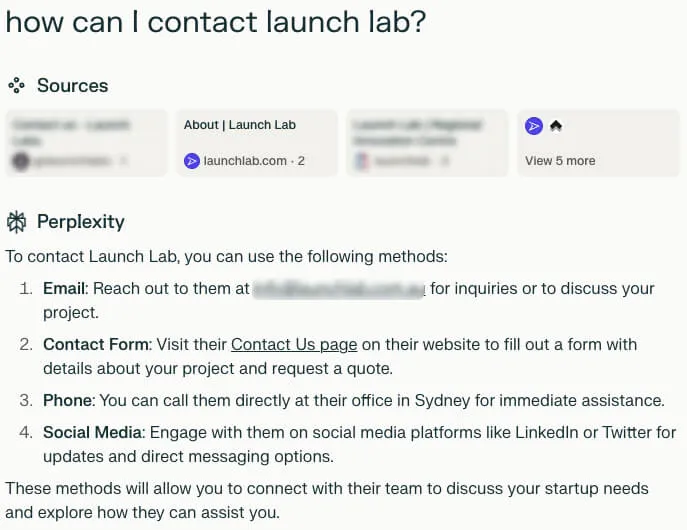687x530 pixels.
Task: Click the Sources dots icon
Action: (x=16, y=86)
